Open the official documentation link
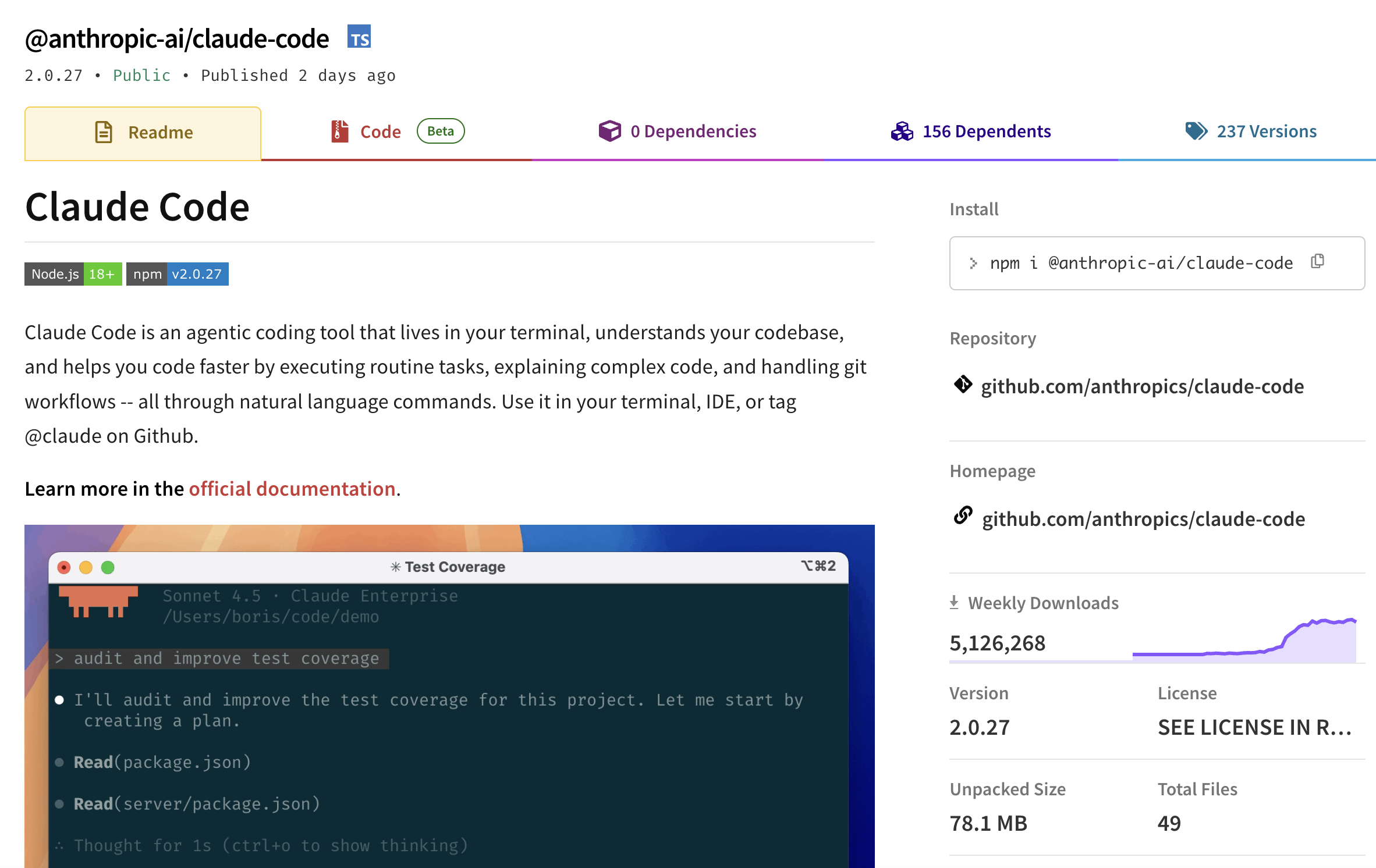 point(292,489)
